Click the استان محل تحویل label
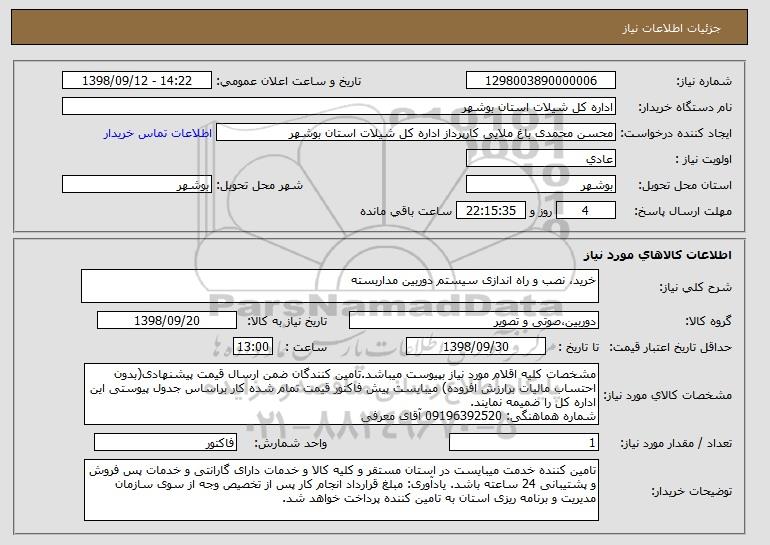The width and height of the screenshot is (770, 545). [685, 185]
